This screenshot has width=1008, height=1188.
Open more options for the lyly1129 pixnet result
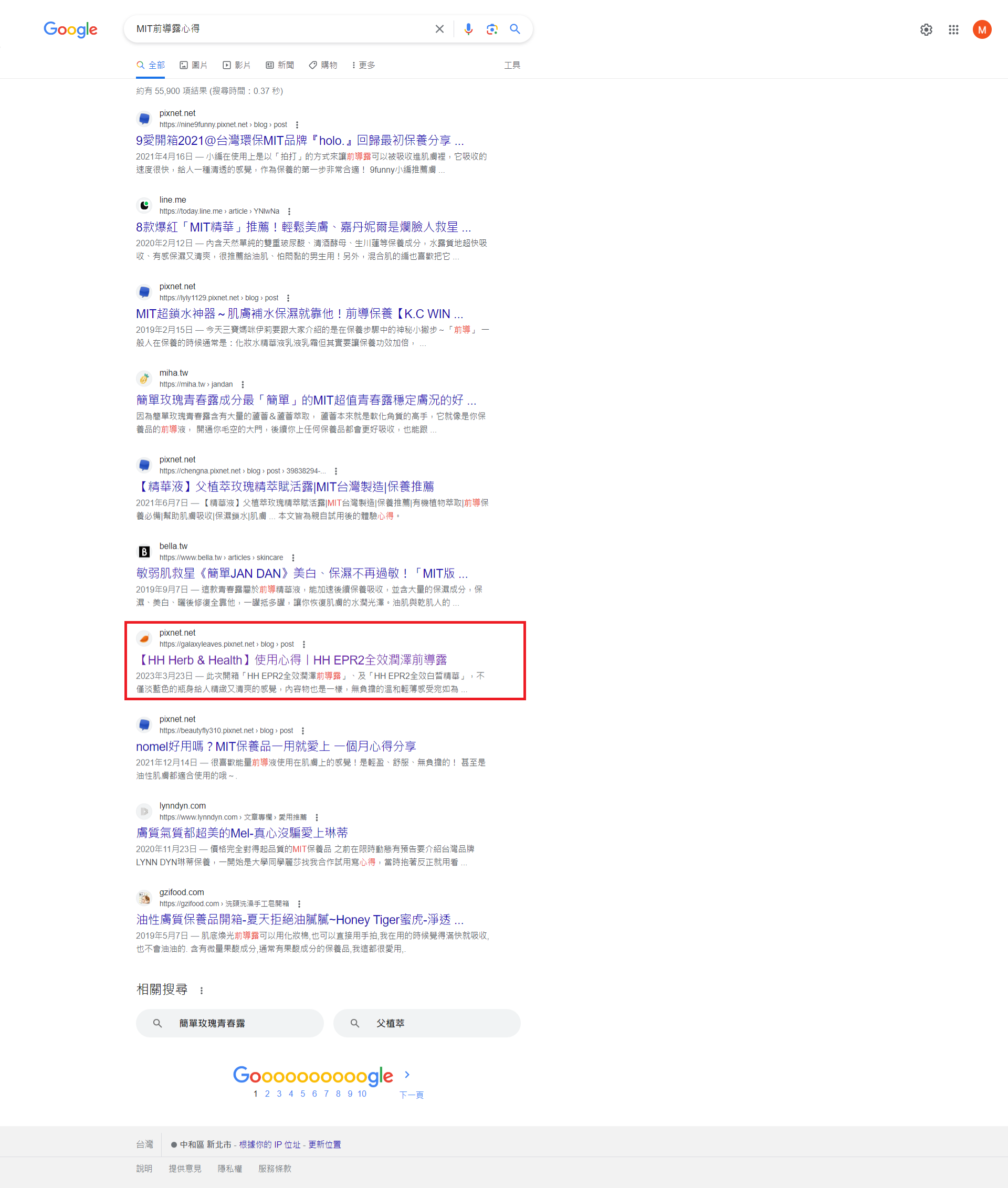288,298
